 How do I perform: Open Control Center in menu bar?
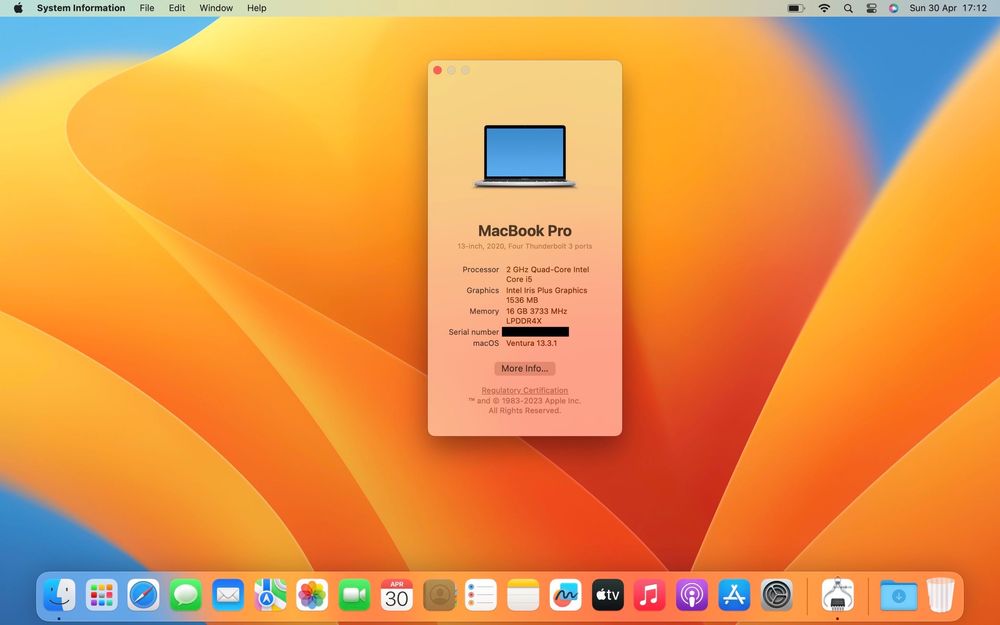click(x=871, y=8)
